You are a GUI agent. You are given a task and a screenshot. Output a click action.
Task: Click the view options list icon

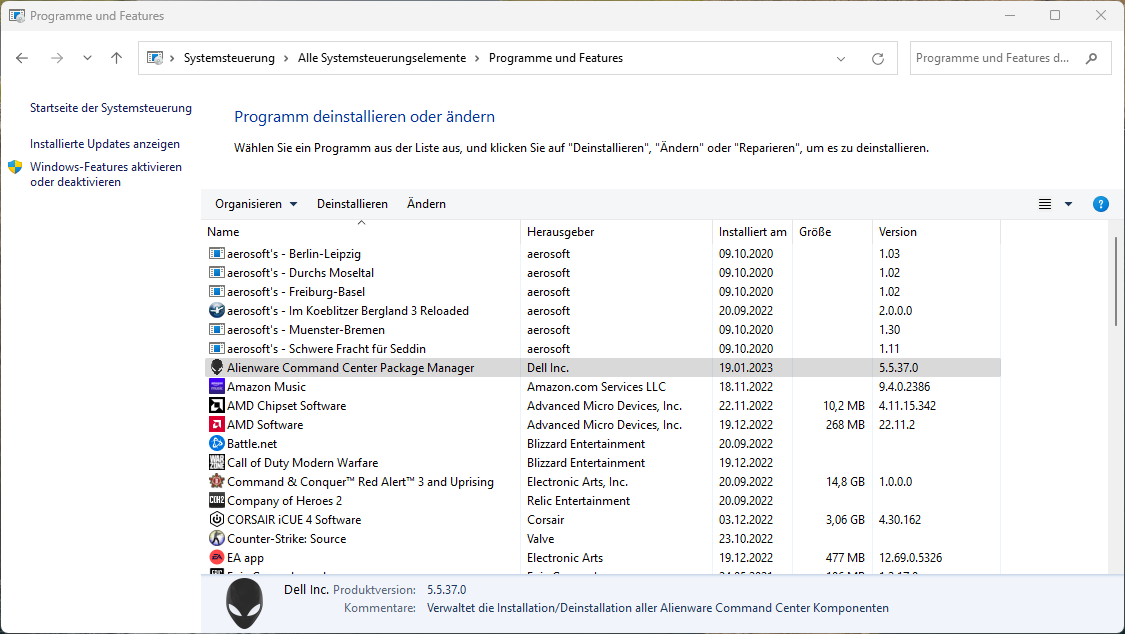click(x=1045, y=204)
